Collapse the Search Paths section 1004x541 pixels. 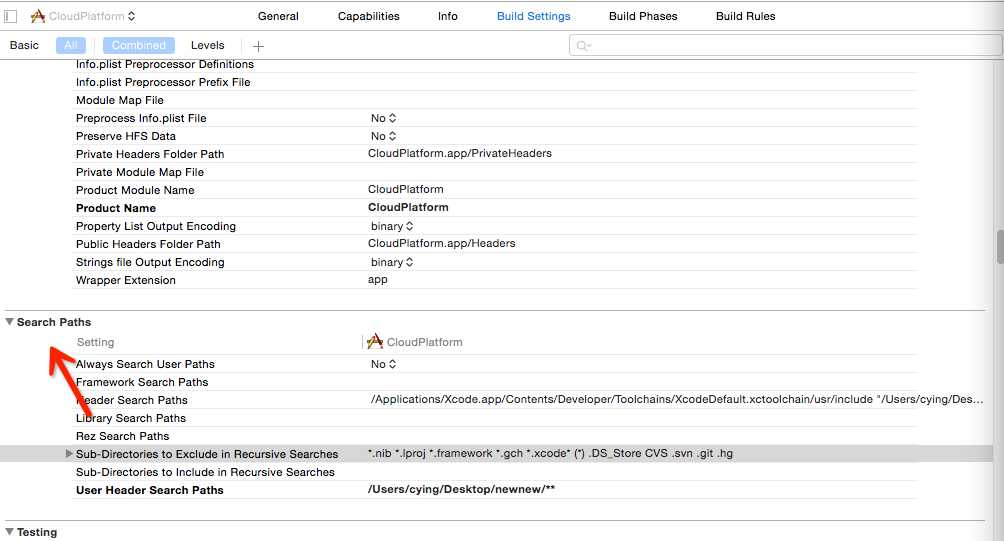tap(10, 322)
